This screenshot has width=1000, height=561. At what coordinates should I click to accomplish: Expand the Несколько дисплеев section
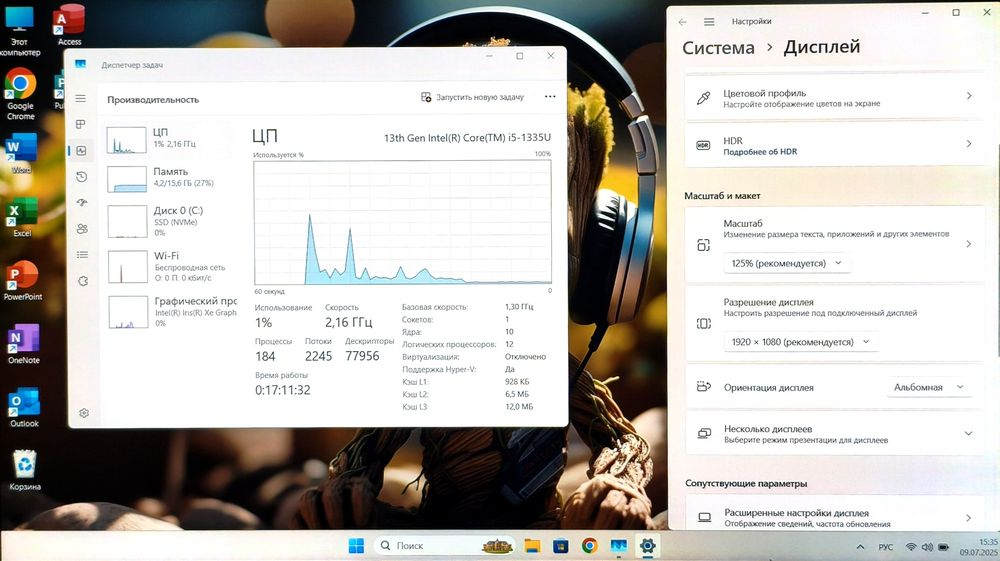(x=834, y=434)
